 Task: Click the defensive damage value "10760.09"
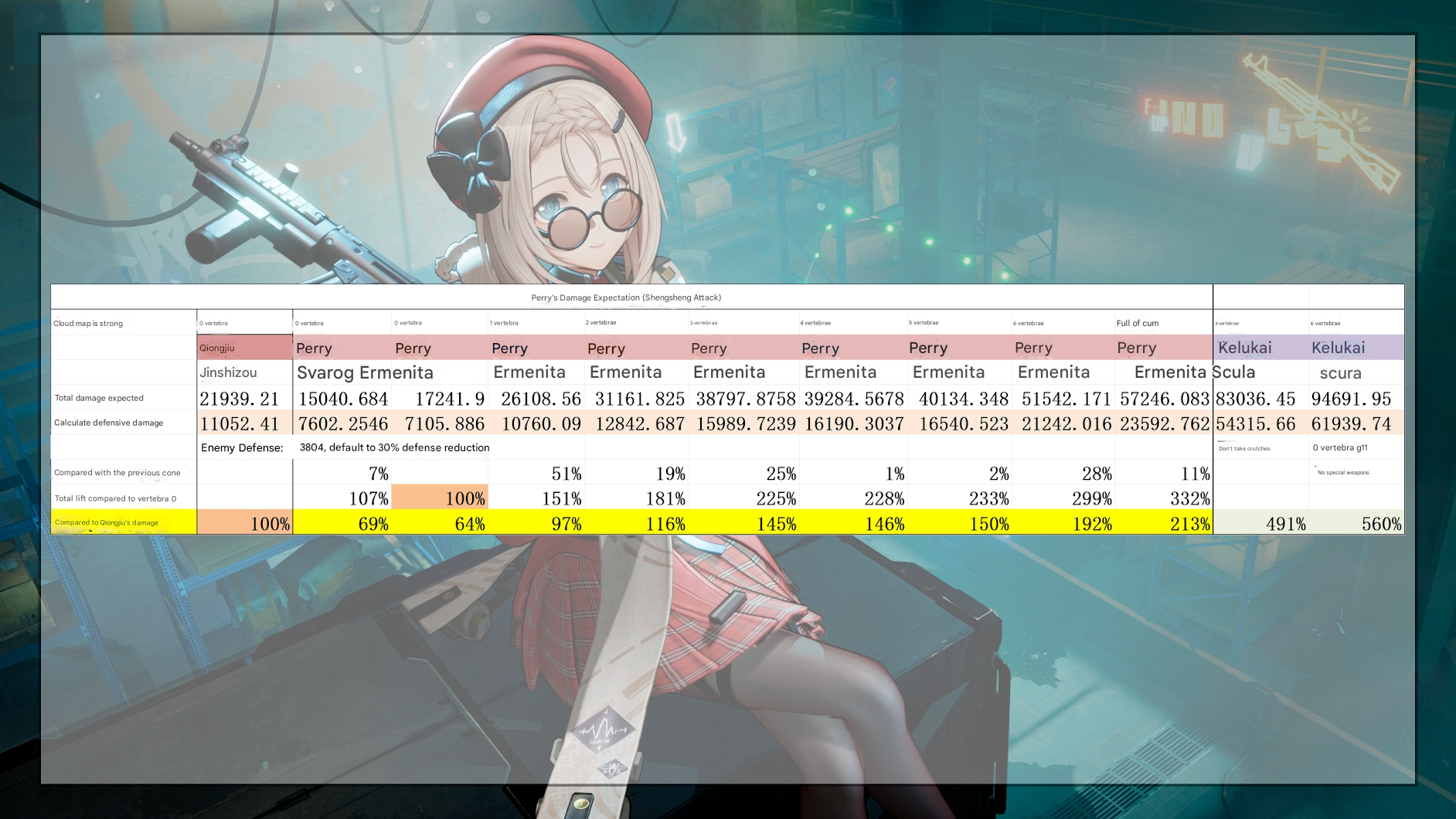pyautogui.click(x=541, y=424)
